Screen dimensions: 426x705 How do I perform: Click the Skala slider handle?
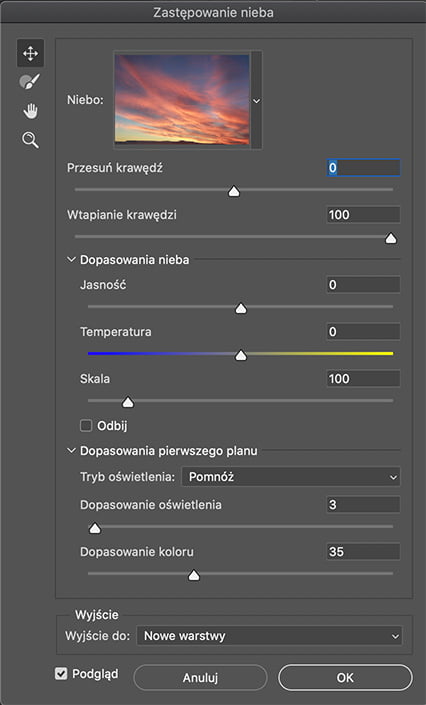(x=128, y=402)
